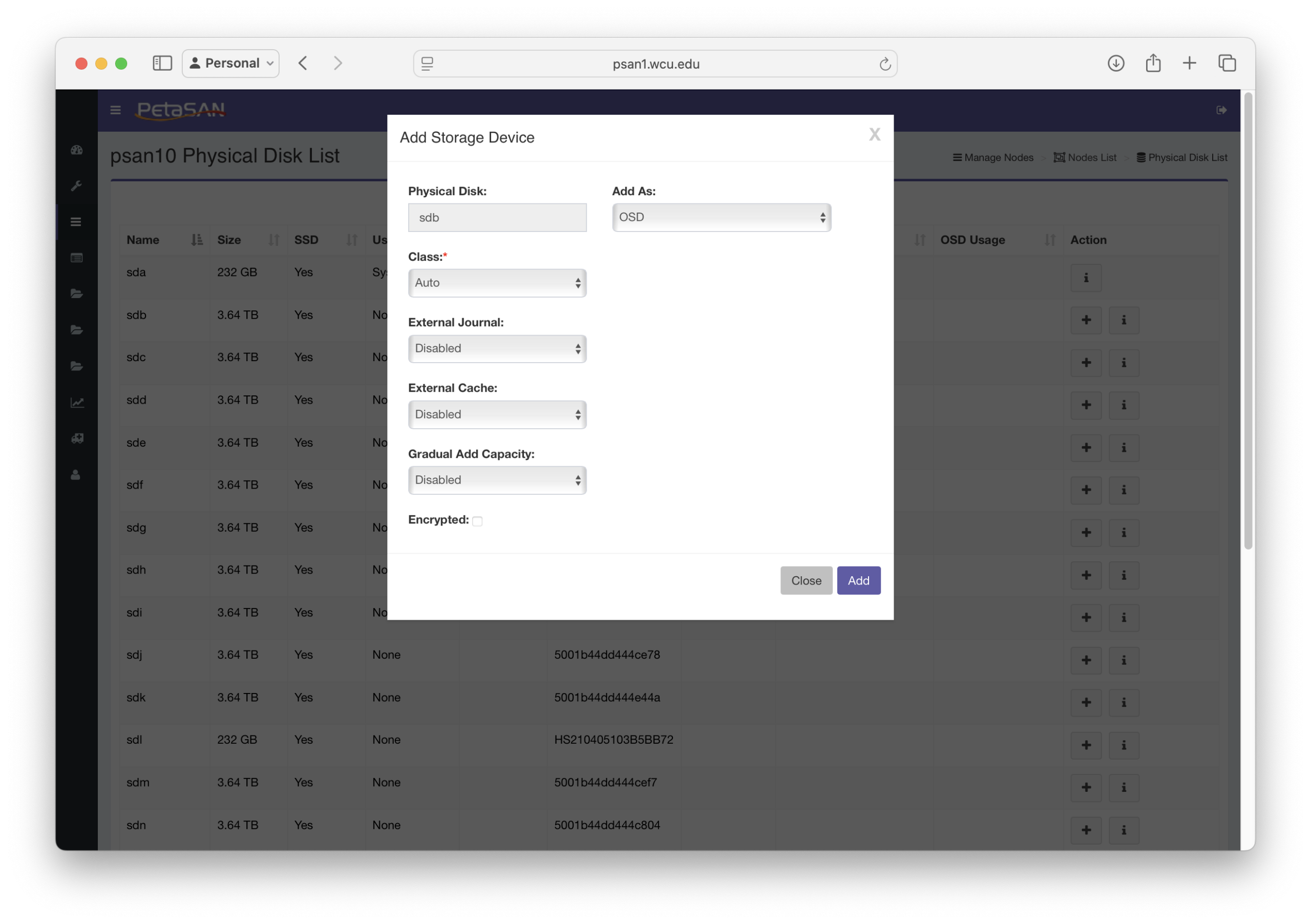Enable the Encrypted checkbox
Viewport: 1311px width, 924px height.
pos(477,521)
